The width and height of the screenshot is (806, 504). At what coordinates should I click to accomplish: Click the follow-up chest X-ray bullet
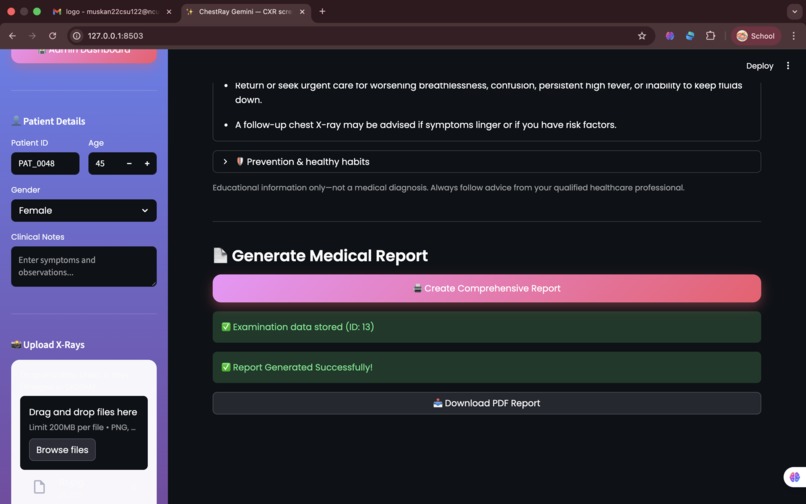click(x=426, y=125)
